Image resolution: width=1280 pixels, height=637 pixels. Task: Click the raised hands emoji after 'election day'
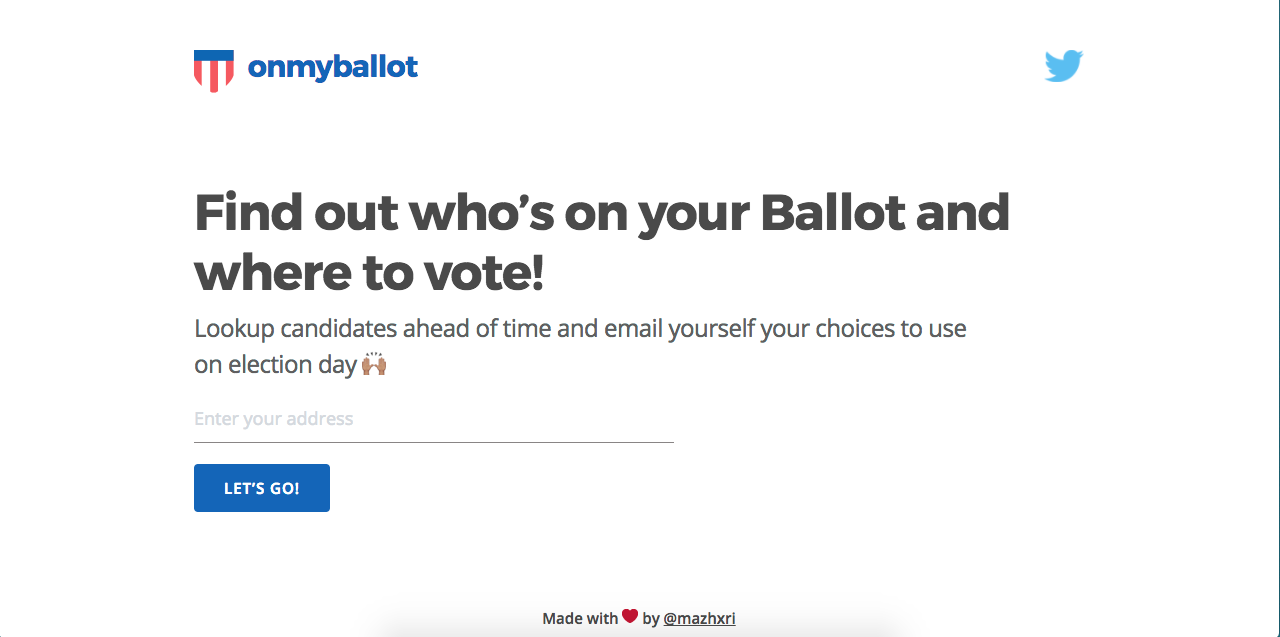(x=374, y=363)
